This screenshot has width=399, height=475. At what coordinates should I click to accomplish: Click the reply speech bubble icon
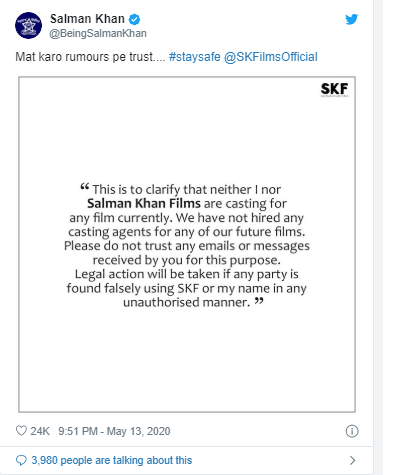point(21,460)
